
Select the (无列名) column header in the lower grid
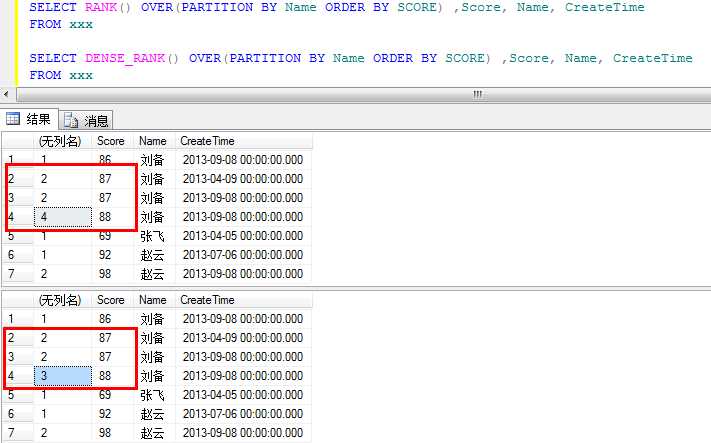pos(62,300)
